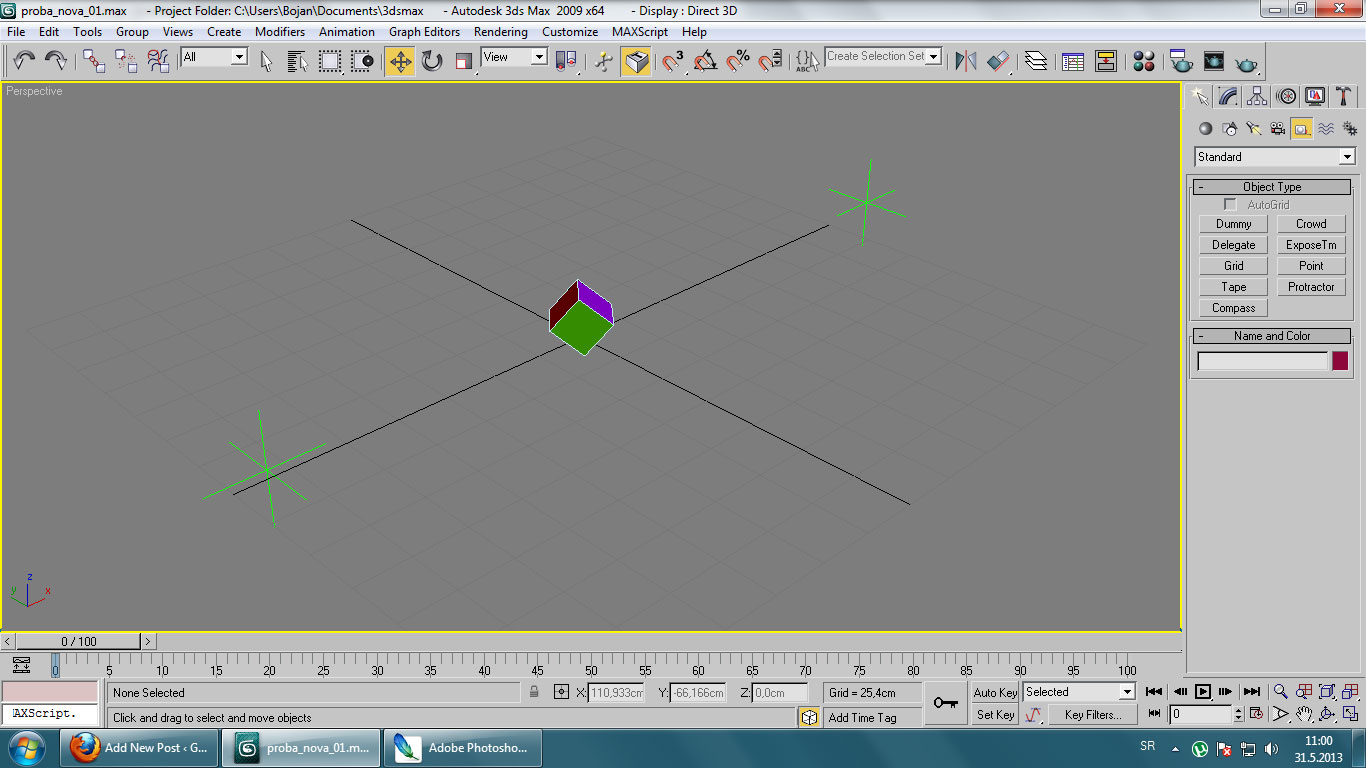Toggle the Auto Key button
This screenshot has width=1366, height=768.
click(x=995, y=692)
